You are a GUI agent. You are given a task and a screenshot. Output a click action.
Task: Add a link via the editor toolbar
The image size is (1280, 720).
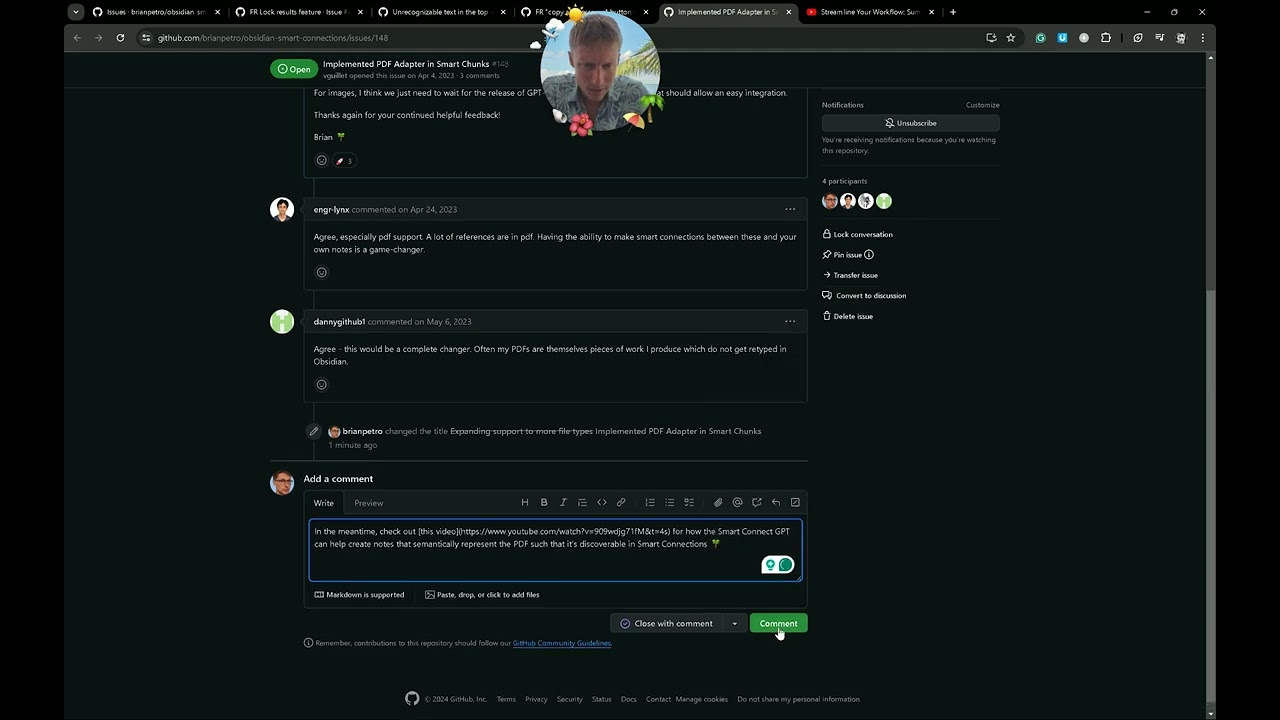(x=621, y=502)
